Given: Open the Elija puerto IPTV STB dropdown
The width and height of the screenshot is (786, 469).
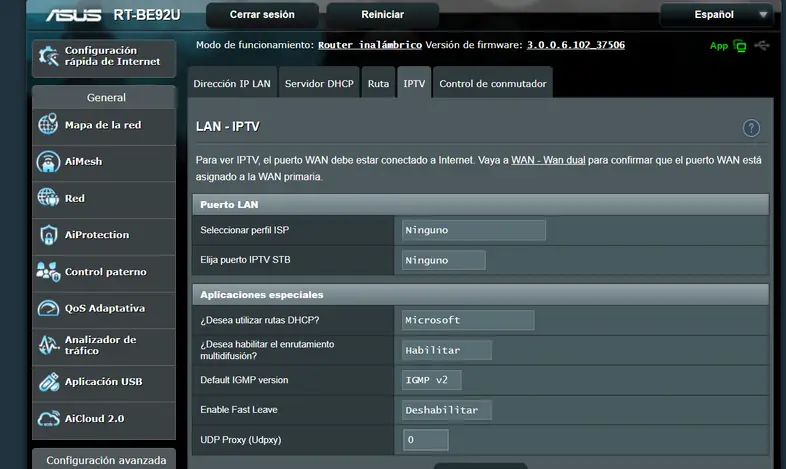Looking at the screenshot, I should click(444, 260).
